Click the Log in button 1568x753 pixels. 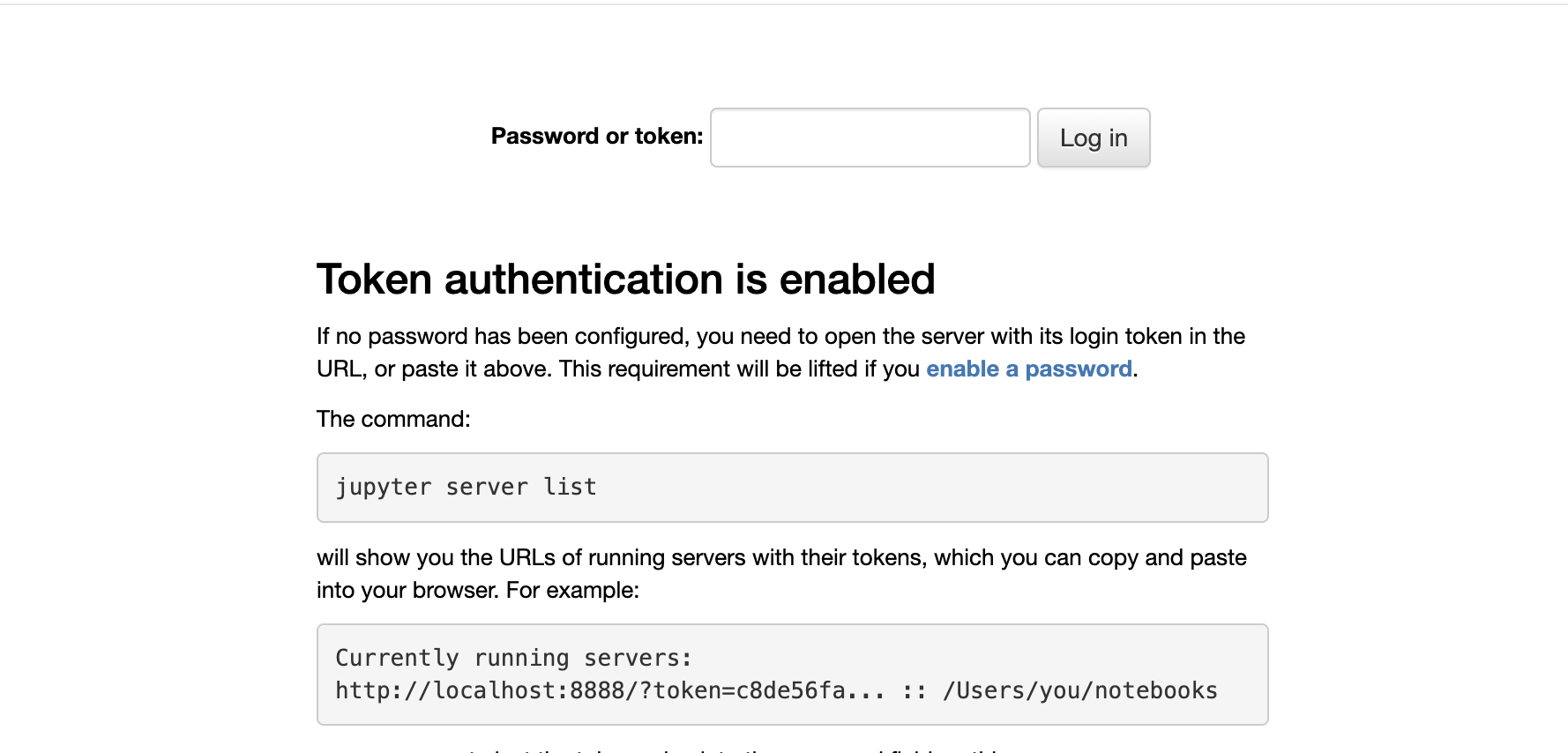1094,138
